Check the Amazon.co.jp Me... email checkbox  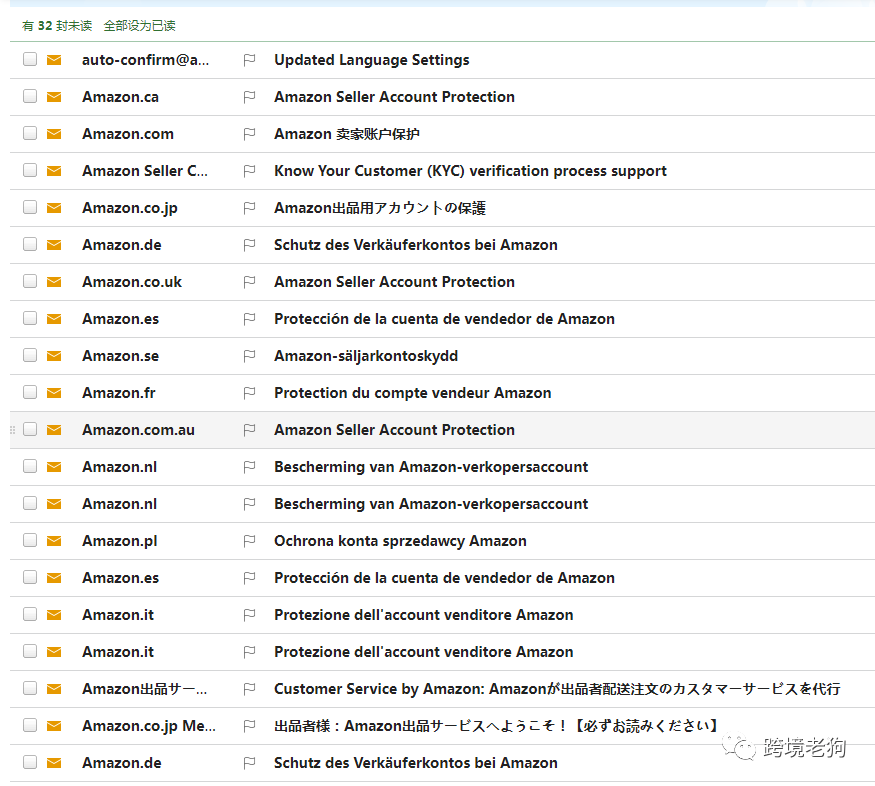point(30,725)
